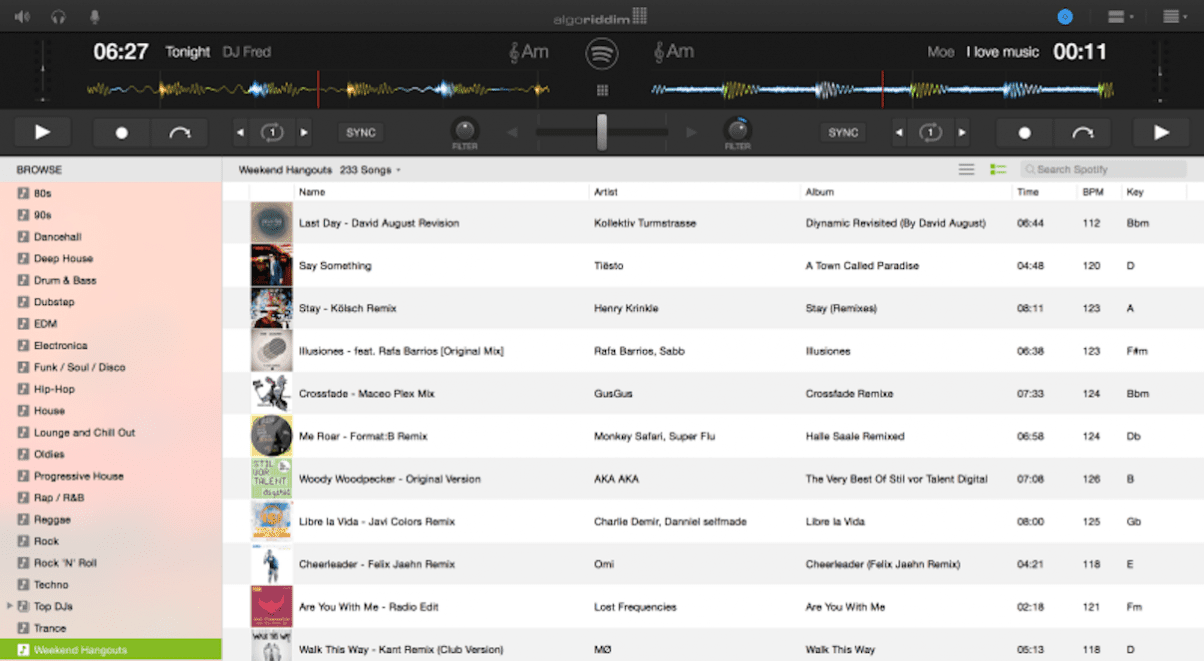Click the right deck FILTER knob

pyautogui.click(x=738, y=130)
